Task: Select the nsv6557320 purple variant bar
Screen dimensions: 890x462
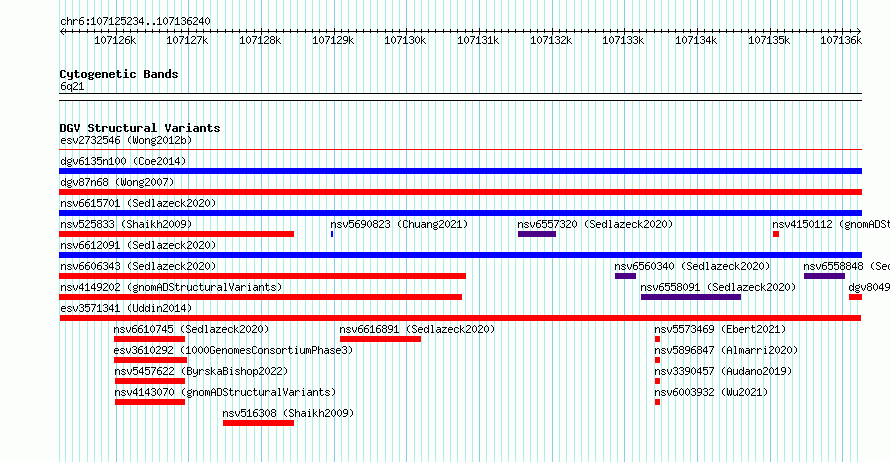Action: [536, 234]
